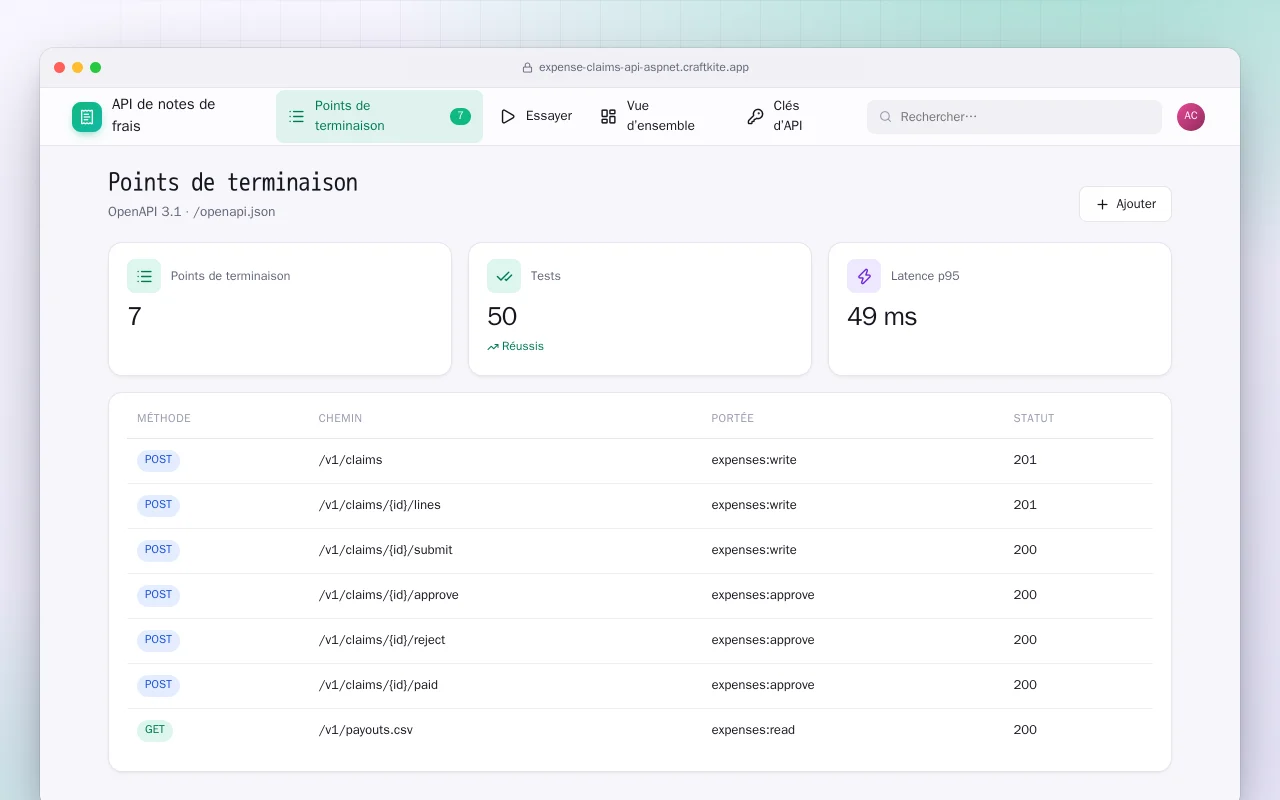Click the 49 ms latency value
The height and width of the screenshot is (800, 1280).
tap(882, 317)
